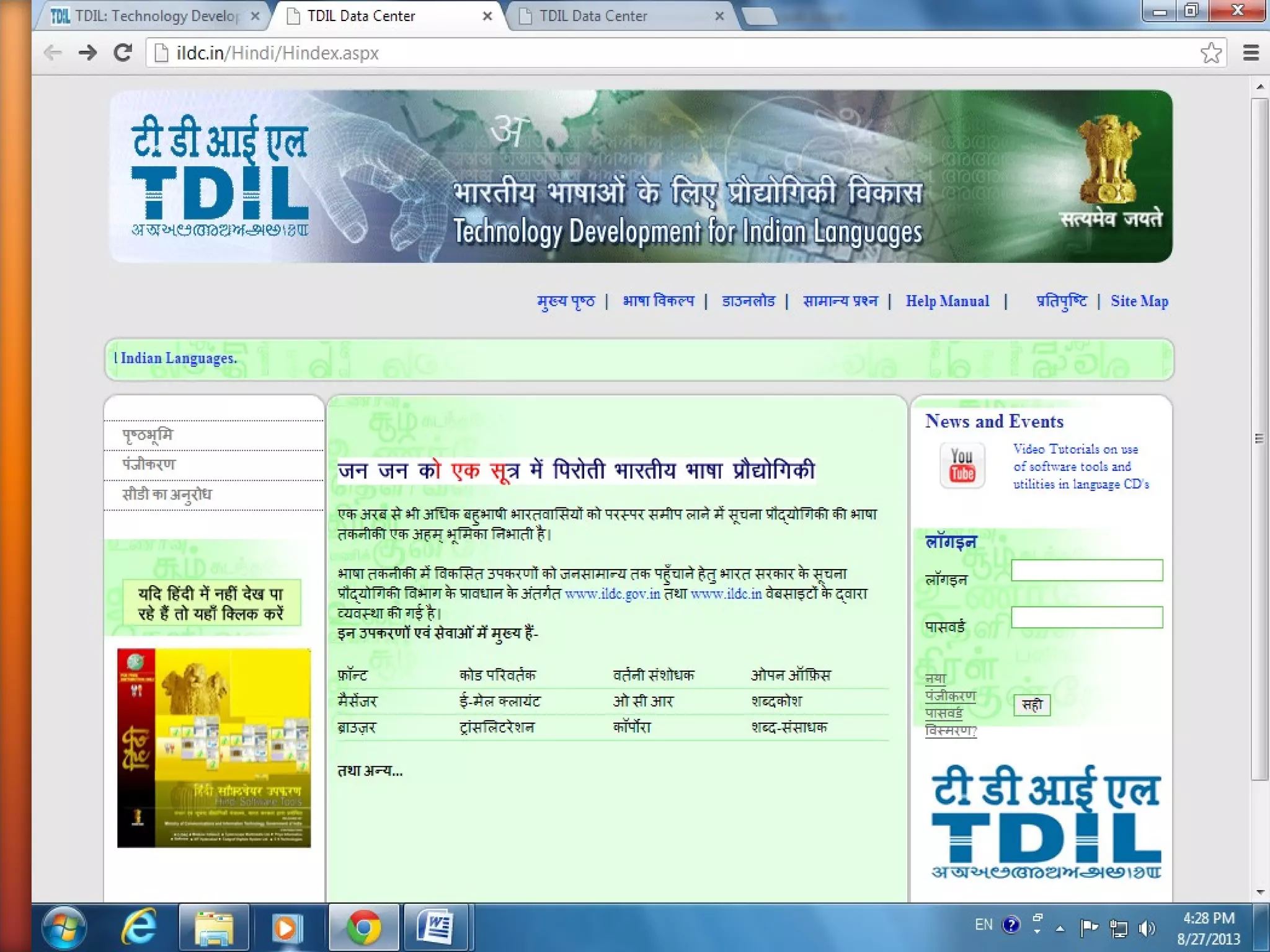Open the YouTube video tutorials icon
The width and height of the screenshot is (1270, 952).
(962, 465)
